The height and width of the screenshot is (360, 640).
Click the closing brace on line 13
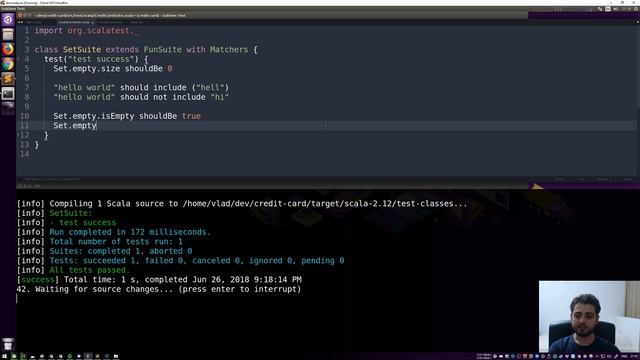(37, 144)
